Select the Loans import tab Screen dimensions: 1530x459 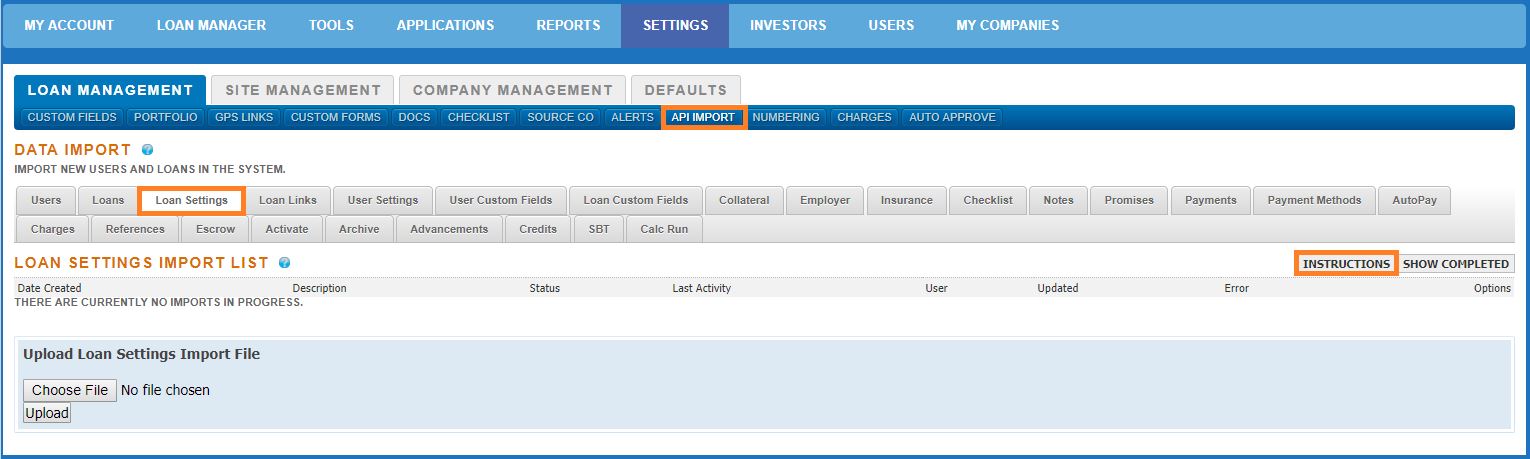click(108, 200)
